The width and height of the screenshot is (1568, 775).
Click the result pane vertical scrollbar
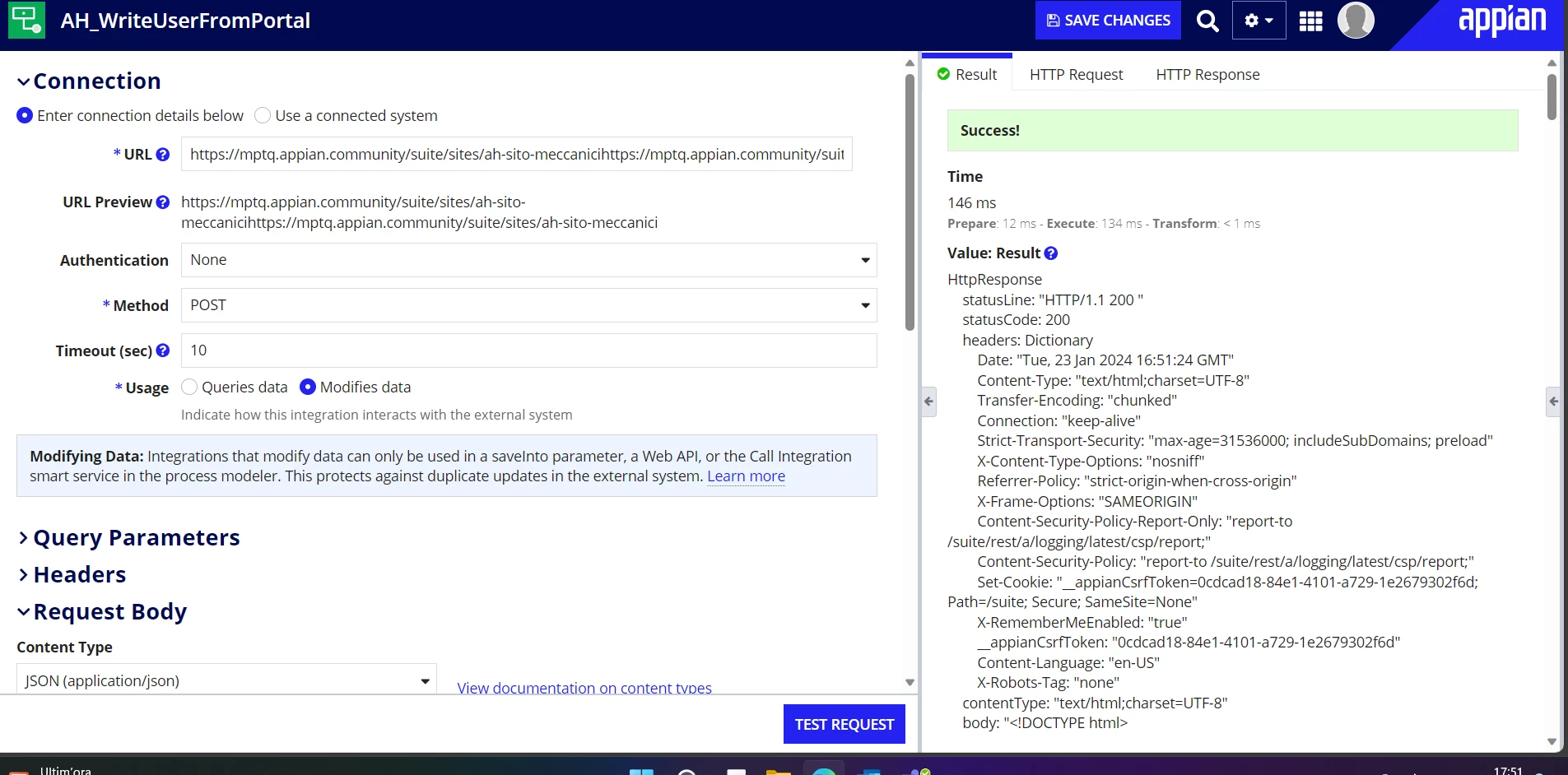click(x=1552, y=97)
